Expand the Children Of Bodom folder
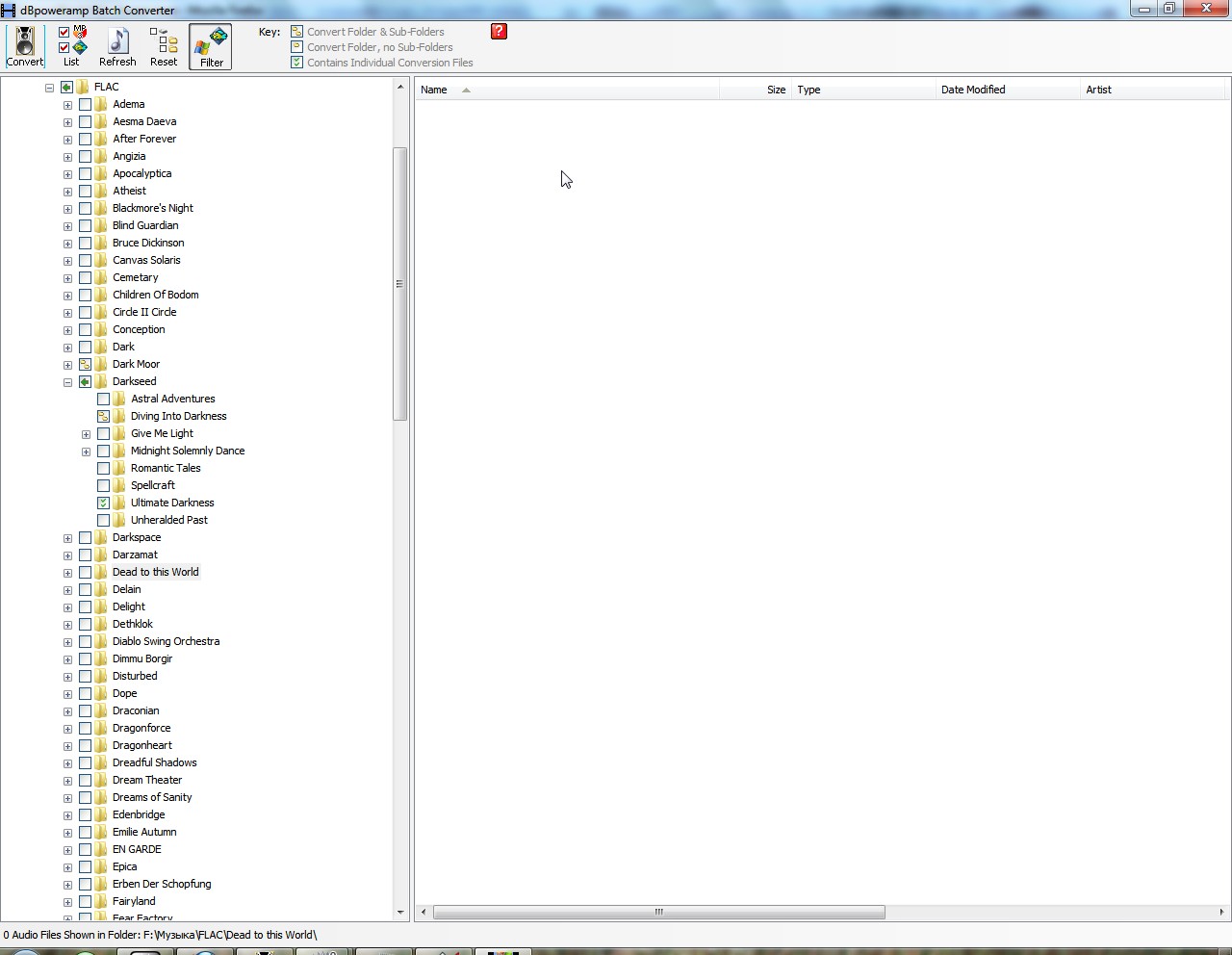The height and width of the screenshot is (955, 1232). point(67,296)
